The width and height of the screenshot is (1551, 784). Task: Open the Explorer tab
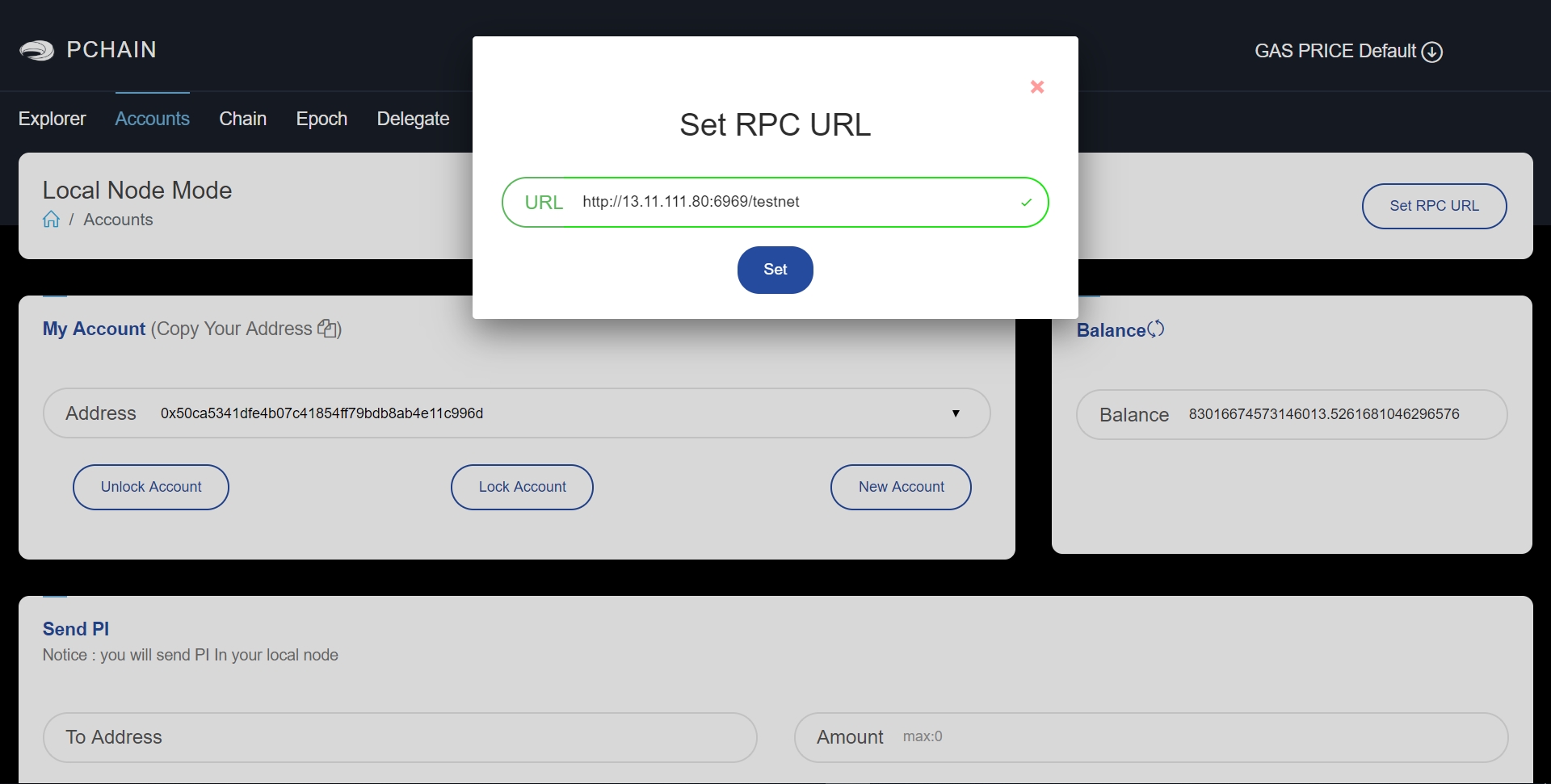click(52, 119)
